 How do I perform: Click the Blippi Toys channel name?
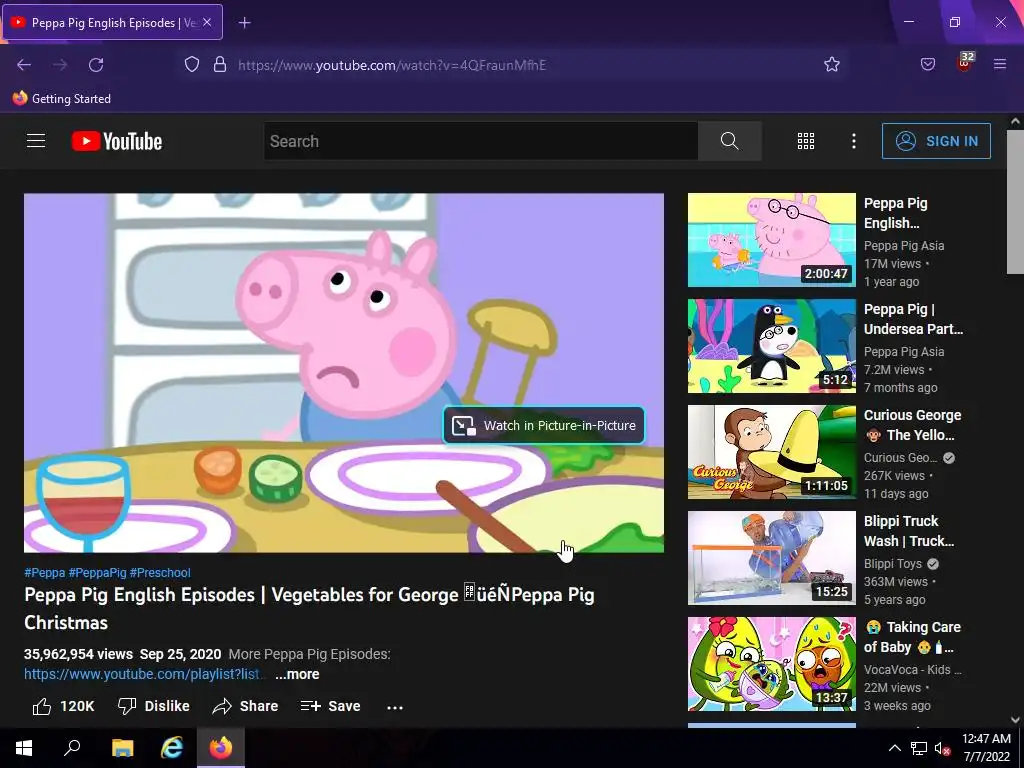coord(893,564)
